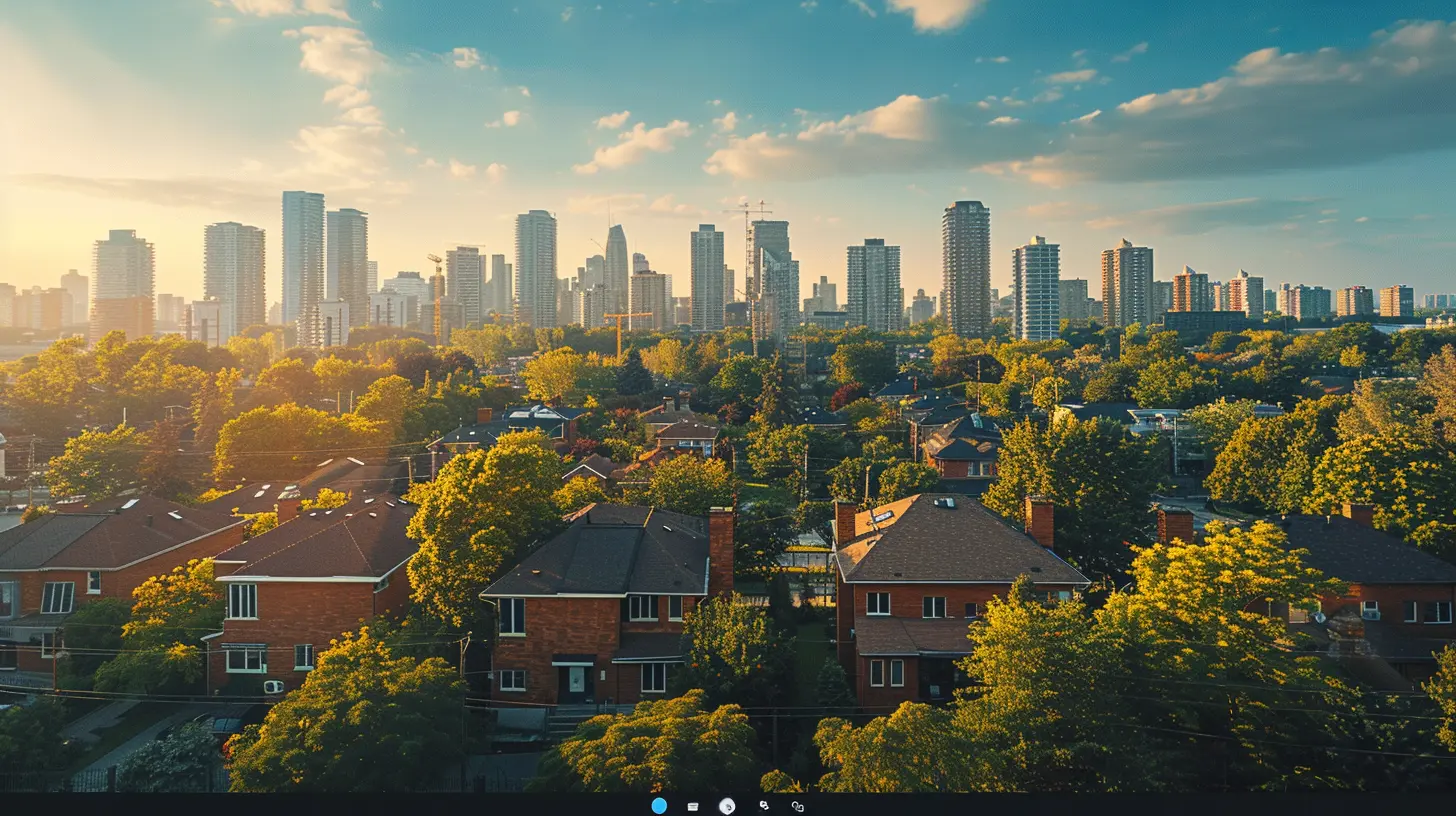Open the rightmost outlined taskbar icon
Screen dimensions: 1456x816
tap(797, 806)
